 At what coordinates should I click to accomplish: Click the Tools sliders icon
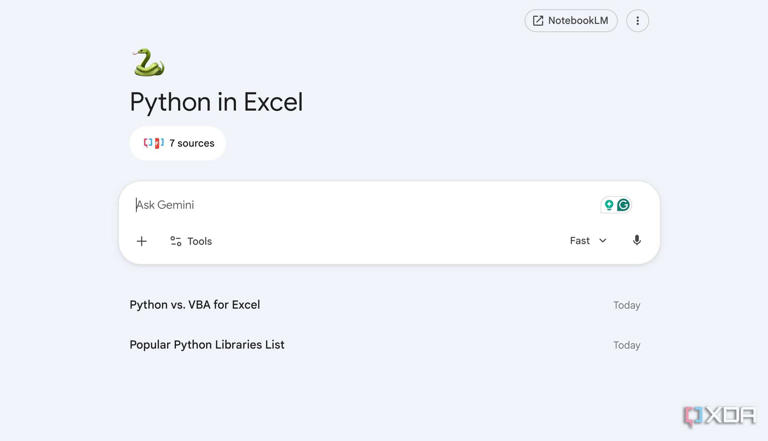pyautogui.click(x=176, y=241)
